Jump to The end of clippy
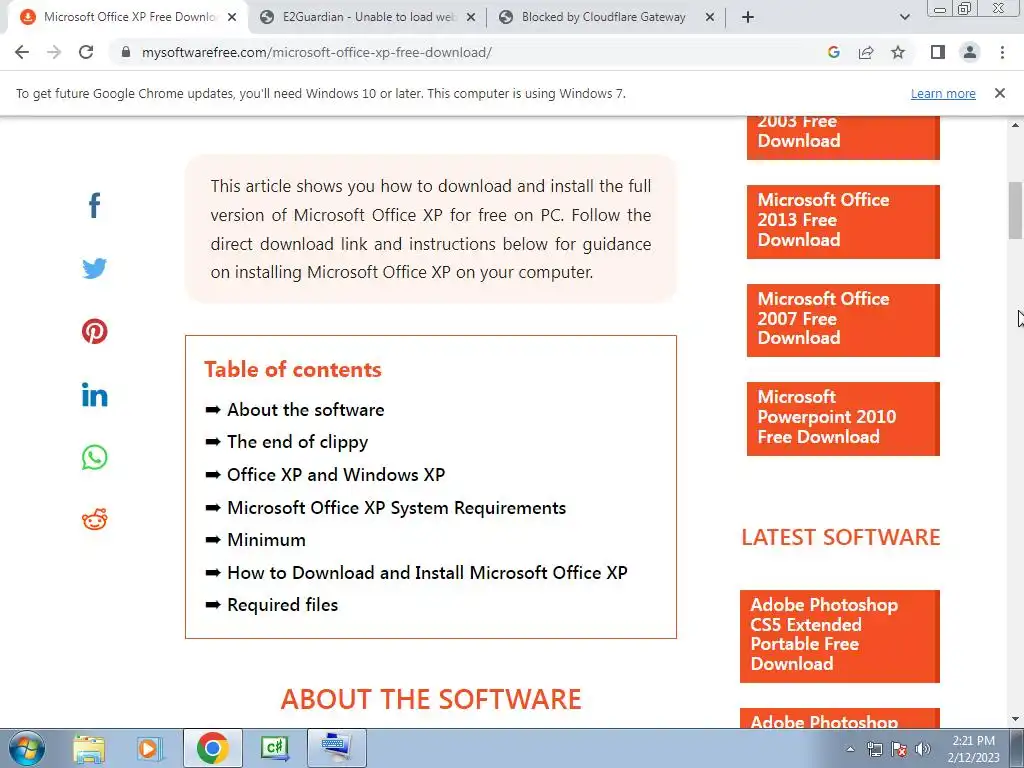Image resolution: width=1024 pixels, height=768 pixels. [297, 442]
